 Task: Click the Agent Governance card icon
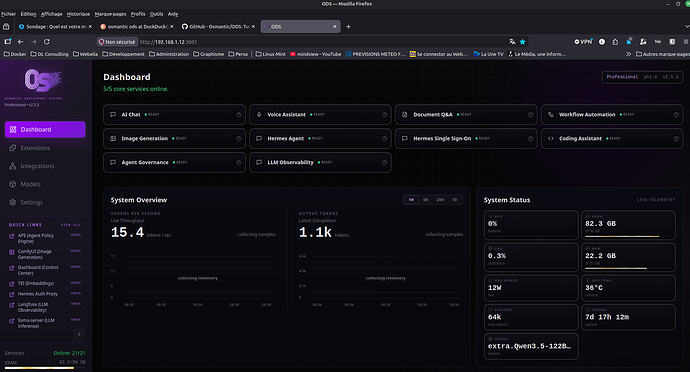113,162
